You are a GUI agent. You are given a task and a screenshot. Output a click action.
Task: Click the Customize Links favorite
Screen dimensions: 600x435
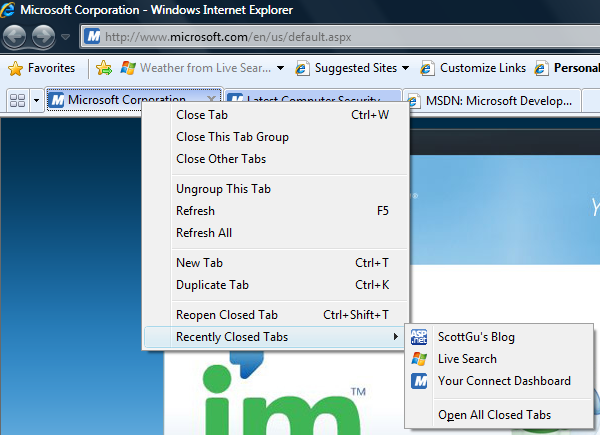coord(473,68)
